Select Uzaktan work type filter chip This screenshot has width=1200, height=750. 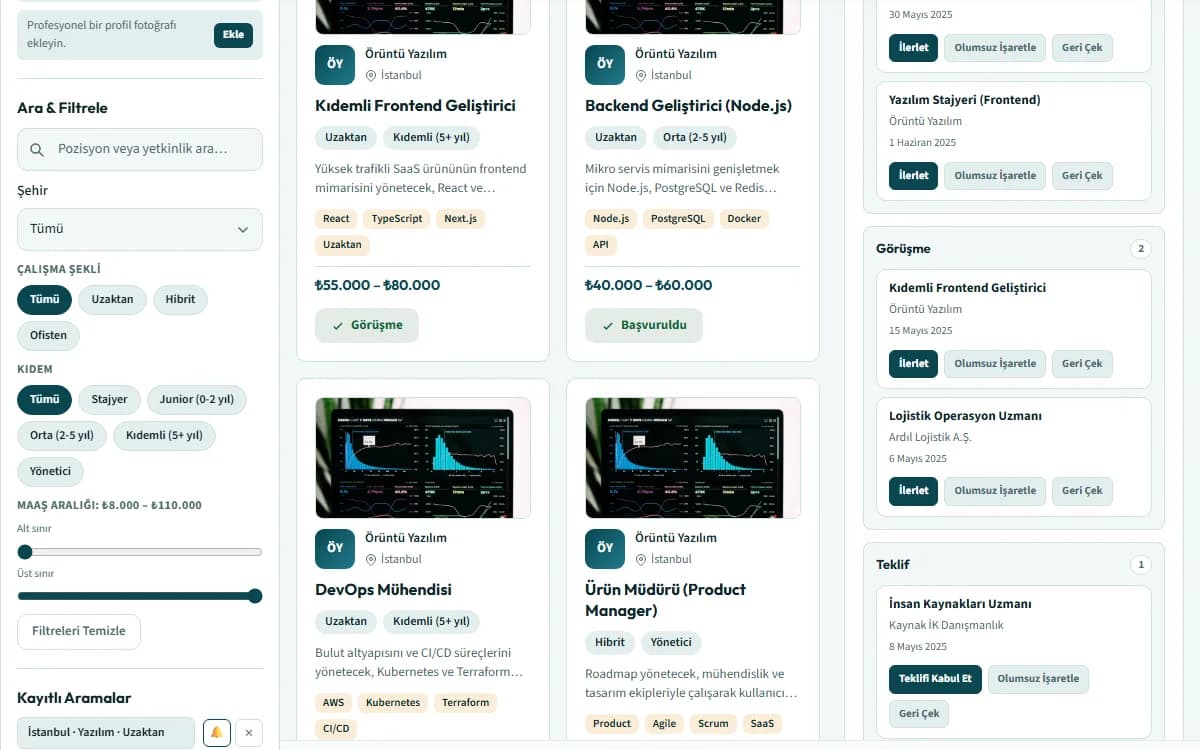[x=112, y=299]
